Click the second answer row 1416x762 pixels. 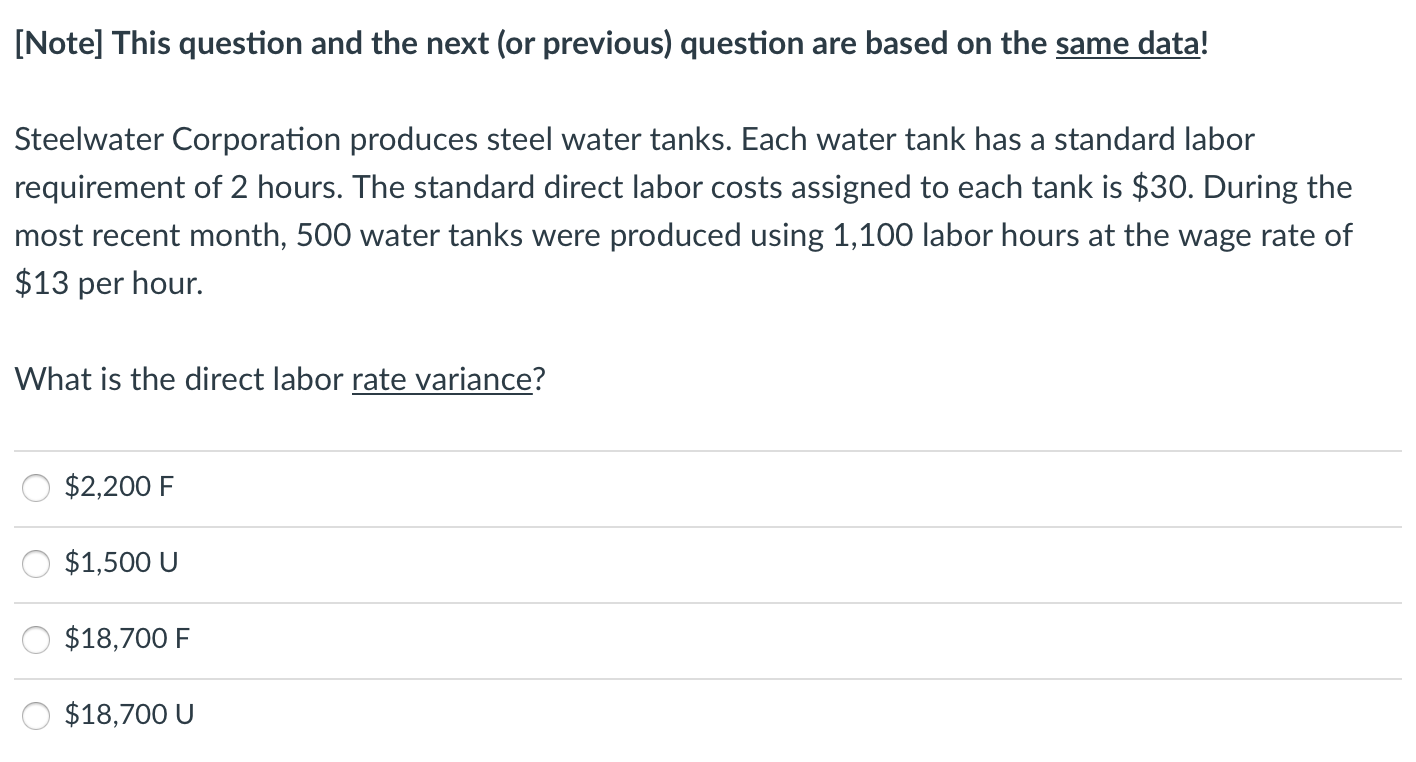click(x=700, y=563)
